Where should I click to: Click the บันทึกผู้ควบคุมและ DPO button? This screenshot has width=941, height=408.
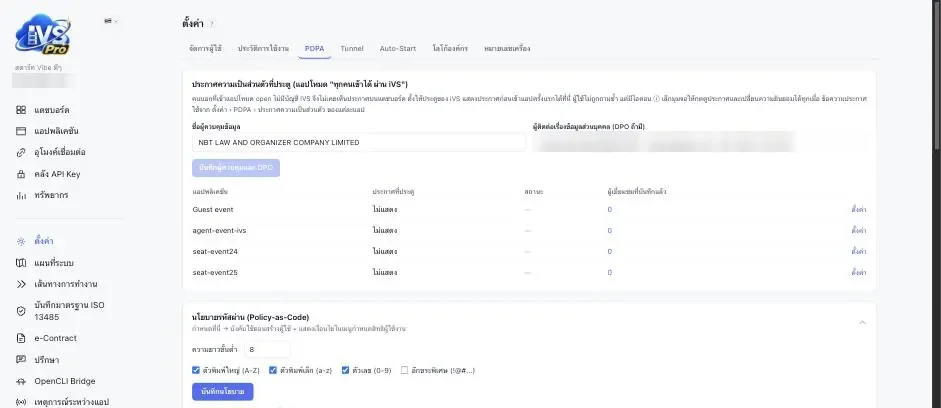236,168
